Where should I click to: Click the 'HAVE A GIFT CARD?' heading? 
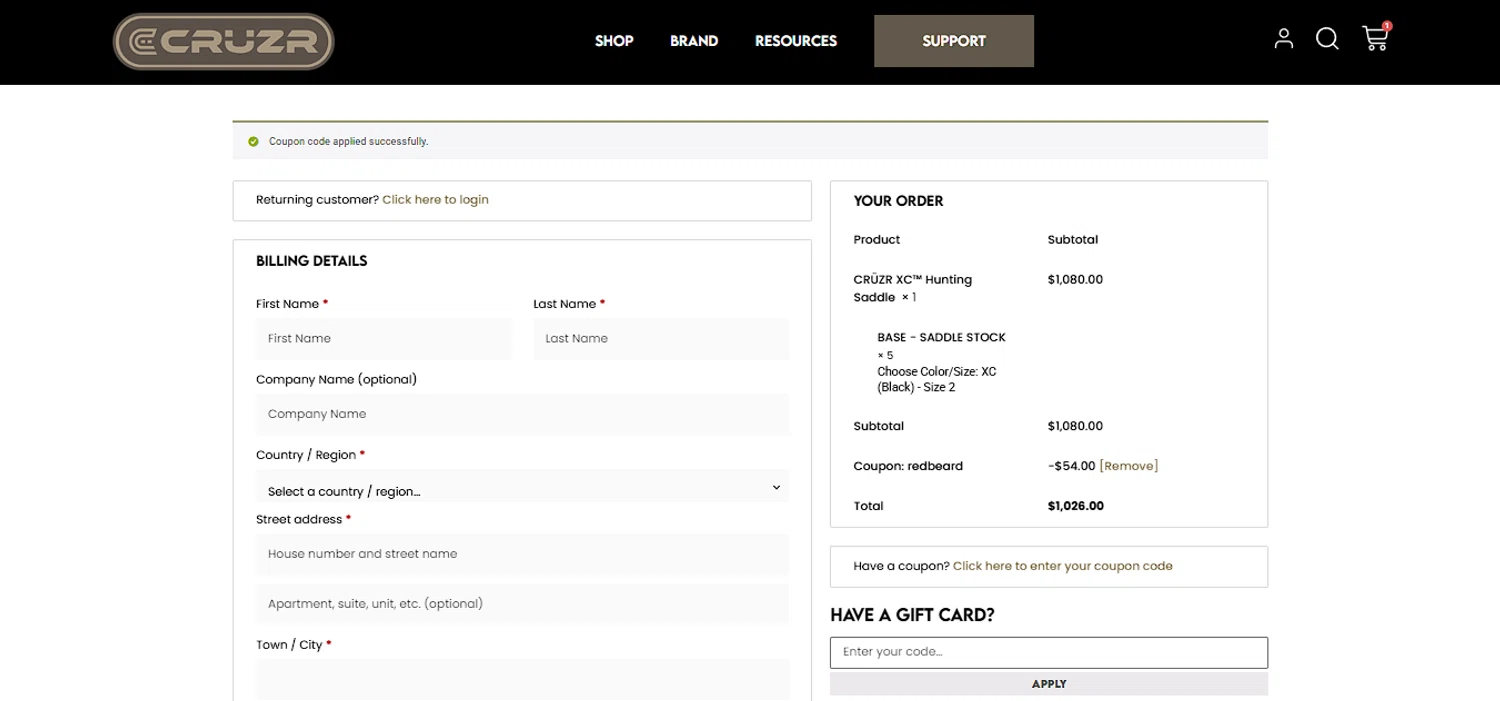pyautogui.click(x=912, y=615)
